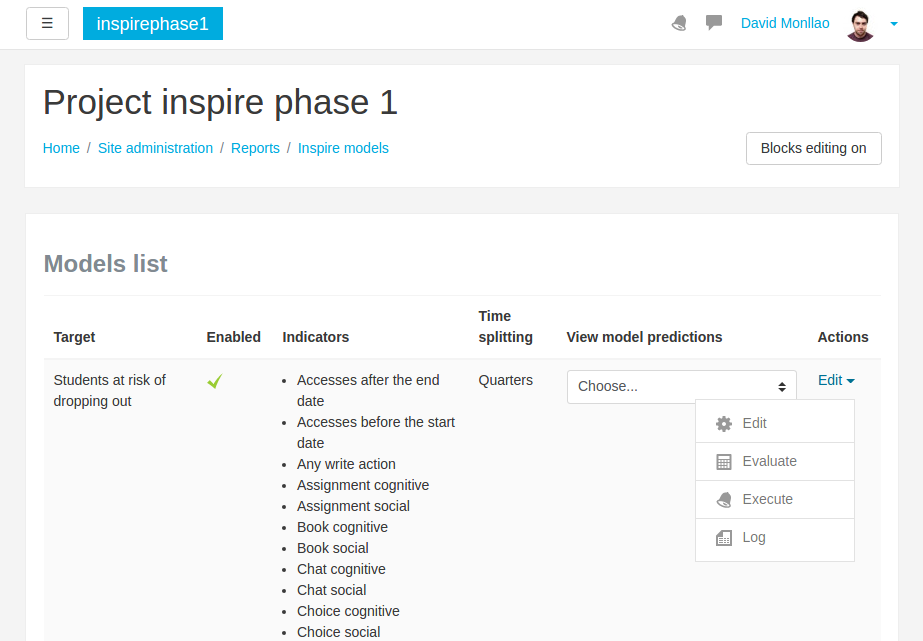Click the bell icon beside Execute

(x=723, y=500)
